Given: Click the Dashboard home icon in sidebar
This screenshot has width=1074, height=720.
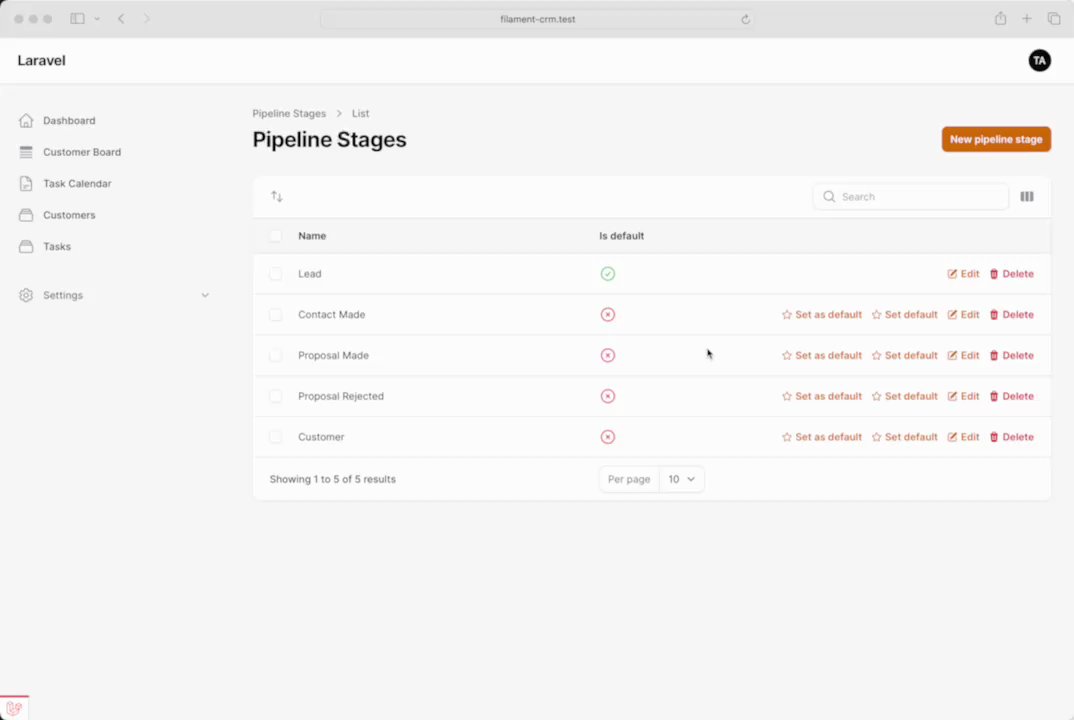Looking at the screenshot, I should (x=26, y=121).
